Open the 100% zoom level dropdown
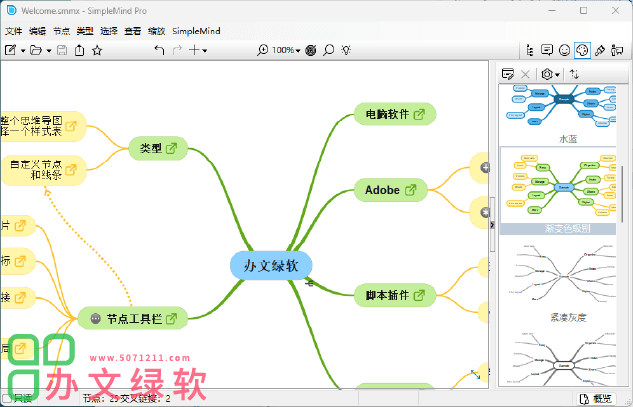The image size is (633, 407). (286, 50)
